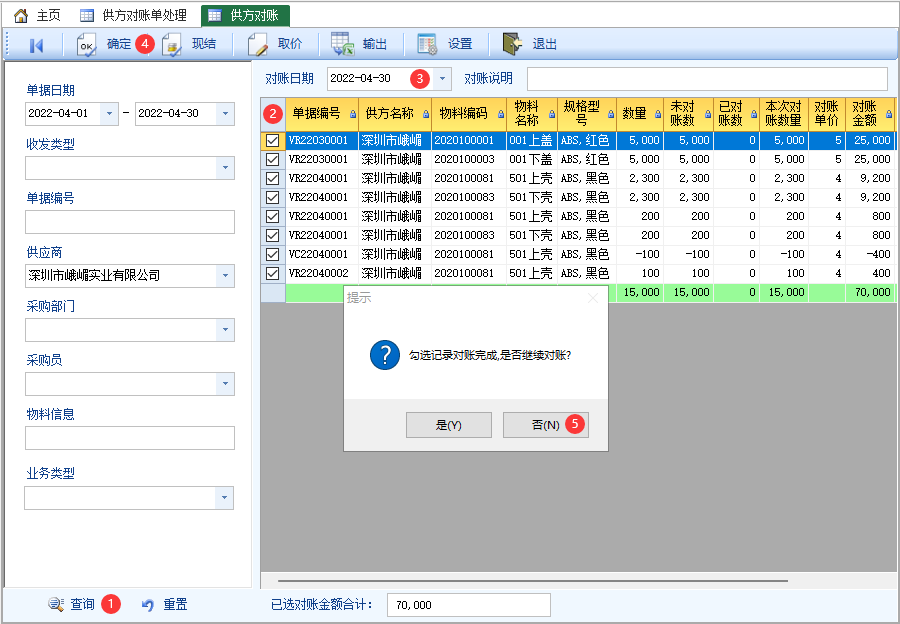This screenshot has width=900, height=624.
Task: Switch to the 供方对账单处理 tab
Action: point(133,15)
